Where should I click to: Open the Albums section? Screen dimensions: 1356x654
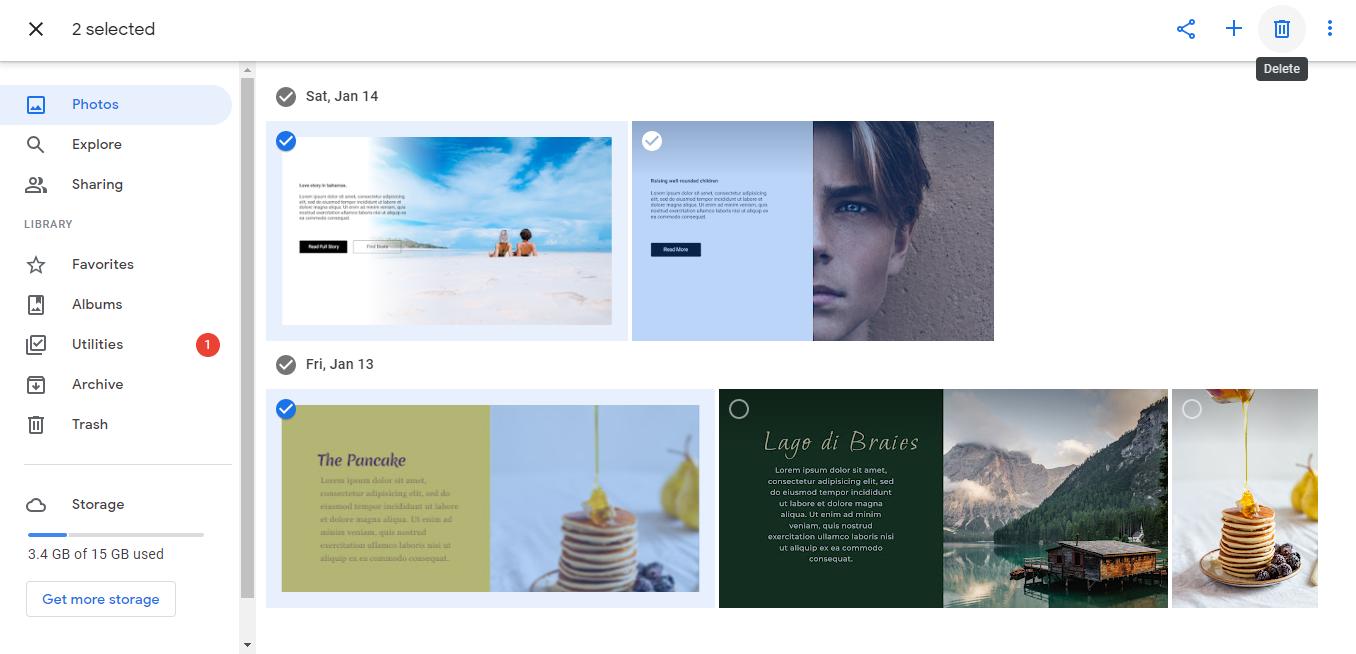[x=97, y=305]
